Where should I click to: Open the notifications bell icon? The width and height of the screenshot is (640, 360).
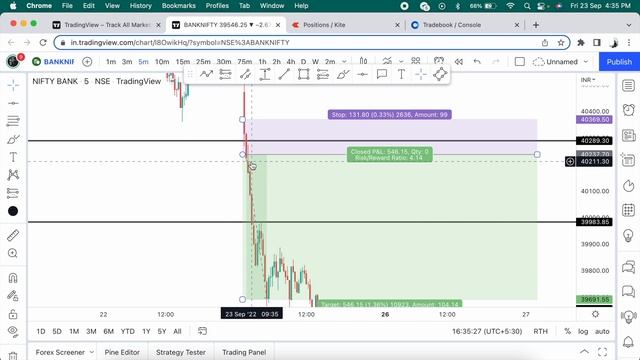tap(629, 342)
